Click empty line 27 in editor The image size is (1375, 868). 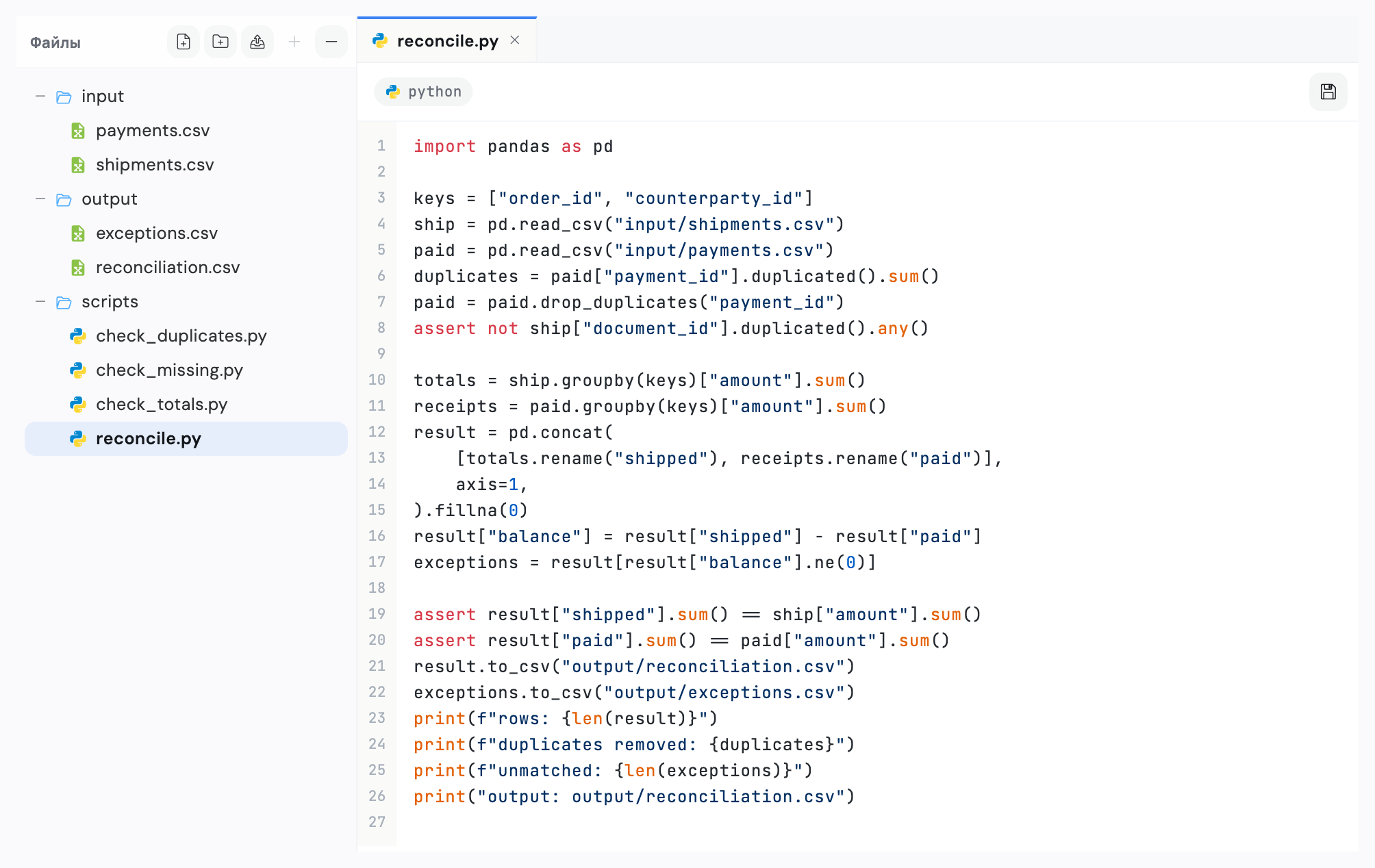tap(876, 822)
